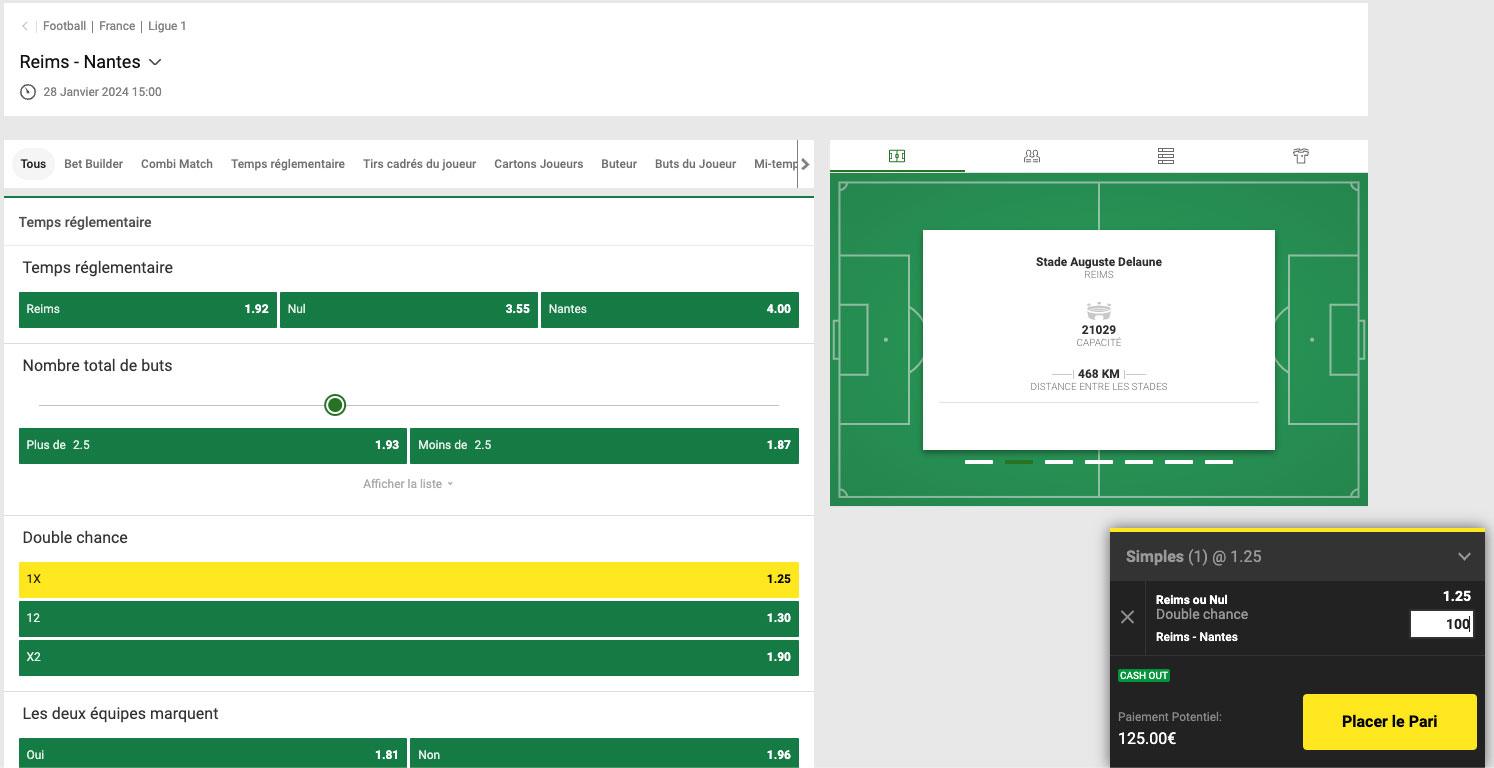The image size is (1494, 768).
Task: Open the standings table icon tab
Action: 1166,156
